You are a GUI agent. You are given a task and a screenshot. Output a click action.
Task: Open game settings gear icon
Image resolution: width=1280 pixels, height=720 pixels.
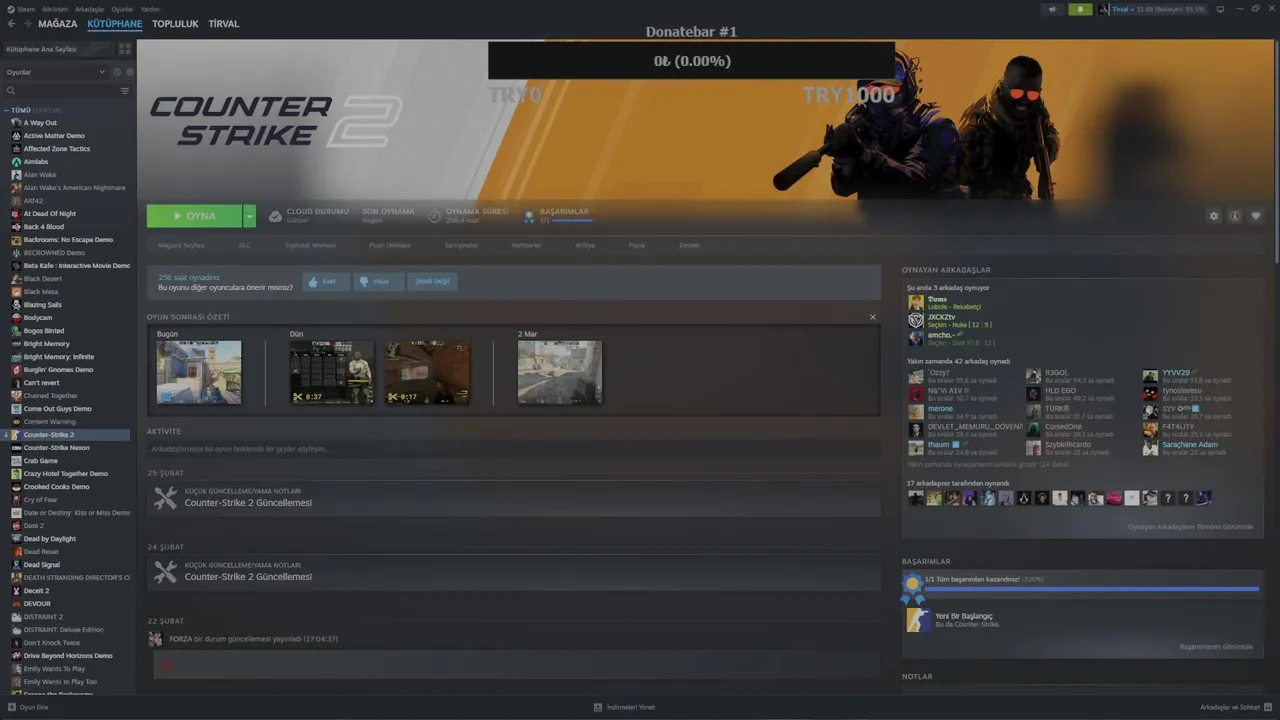(x=1214, y=216)
